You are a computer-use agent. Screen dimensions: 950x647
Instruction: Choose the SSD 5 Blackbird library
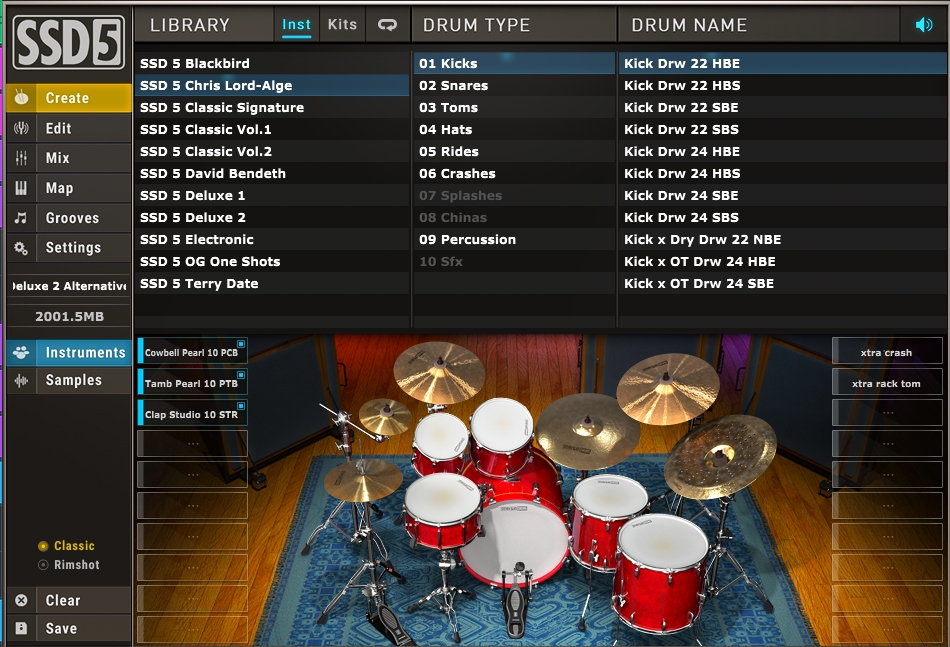(x=272, y=63)
